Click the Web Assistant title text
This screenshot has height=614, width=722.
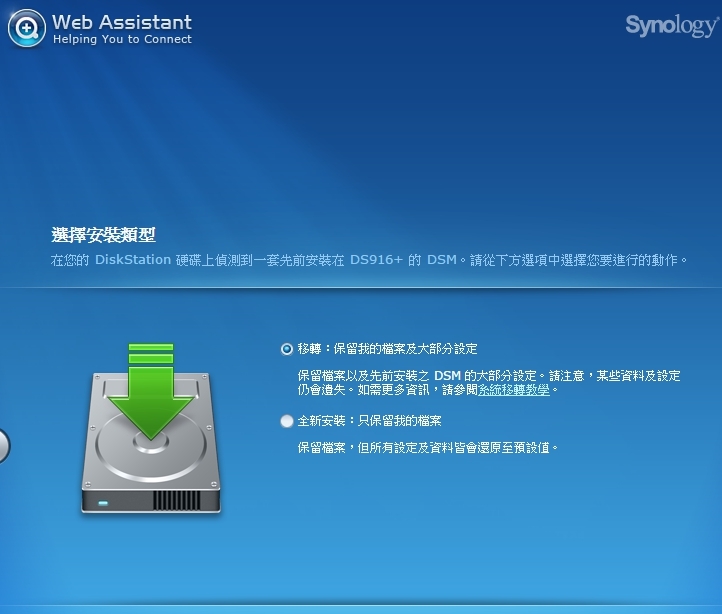coord(122,22)
